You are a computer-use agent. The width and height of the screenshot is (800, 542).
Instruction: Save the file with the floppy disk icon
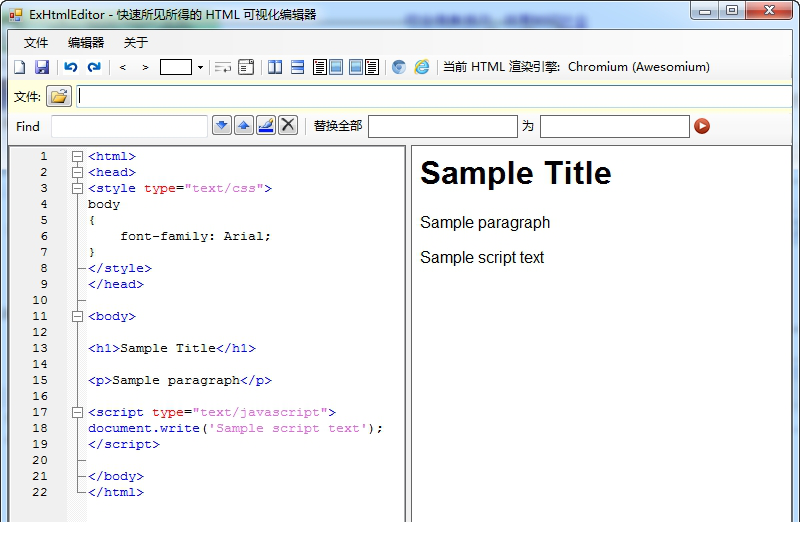[x=42, y=67]
